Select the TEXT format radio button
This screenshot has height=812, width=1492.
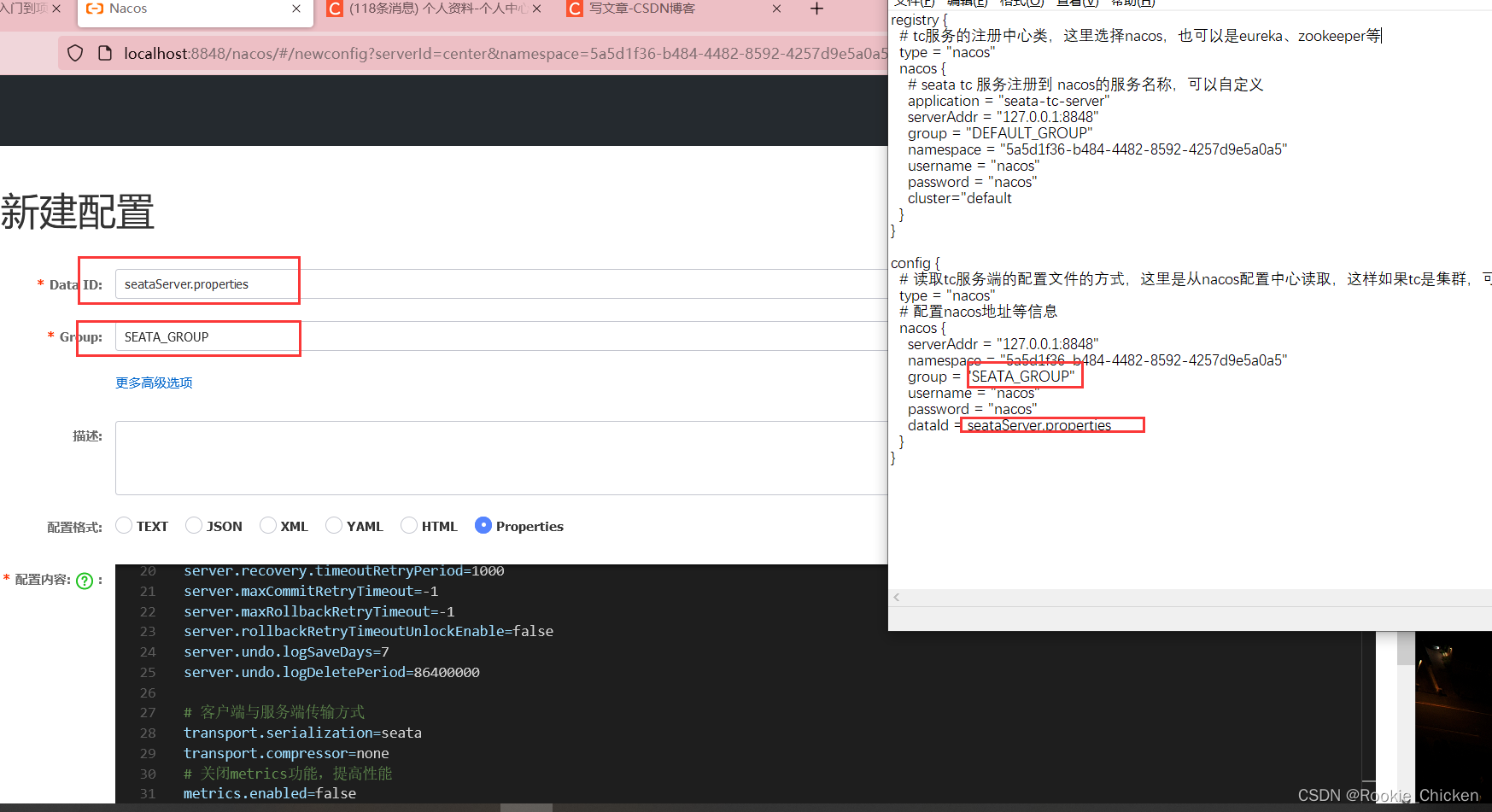(x=124, y=525)
